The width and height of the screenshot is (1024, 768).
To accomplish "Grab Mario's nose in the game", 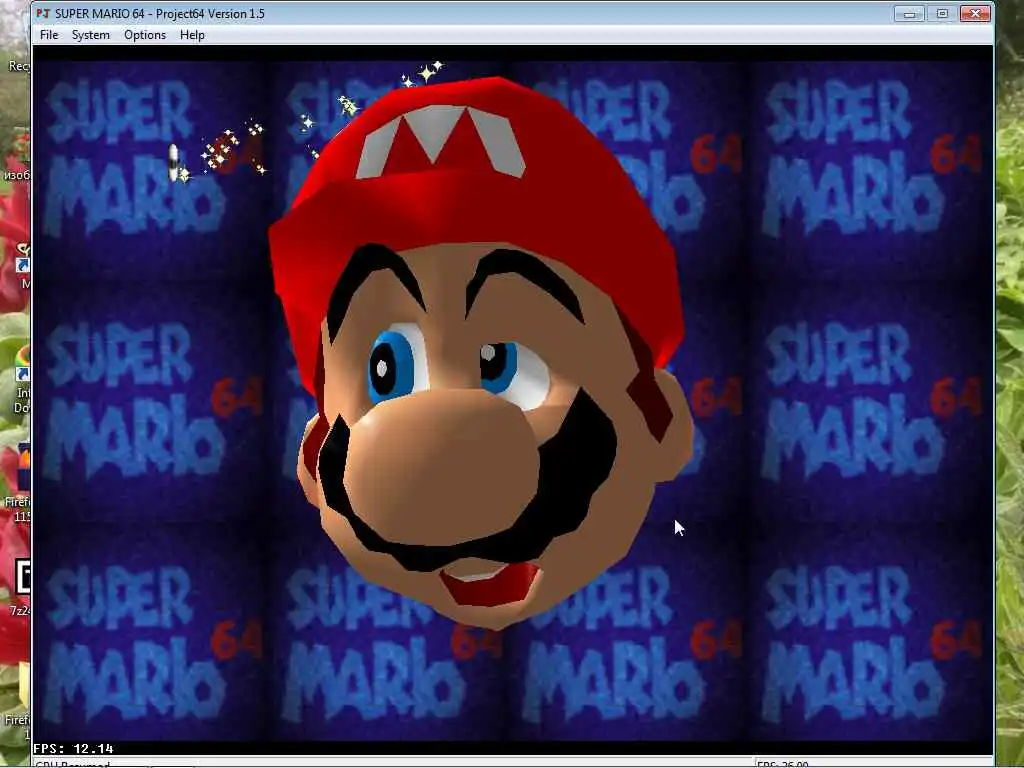I will (x=441, y=467).
